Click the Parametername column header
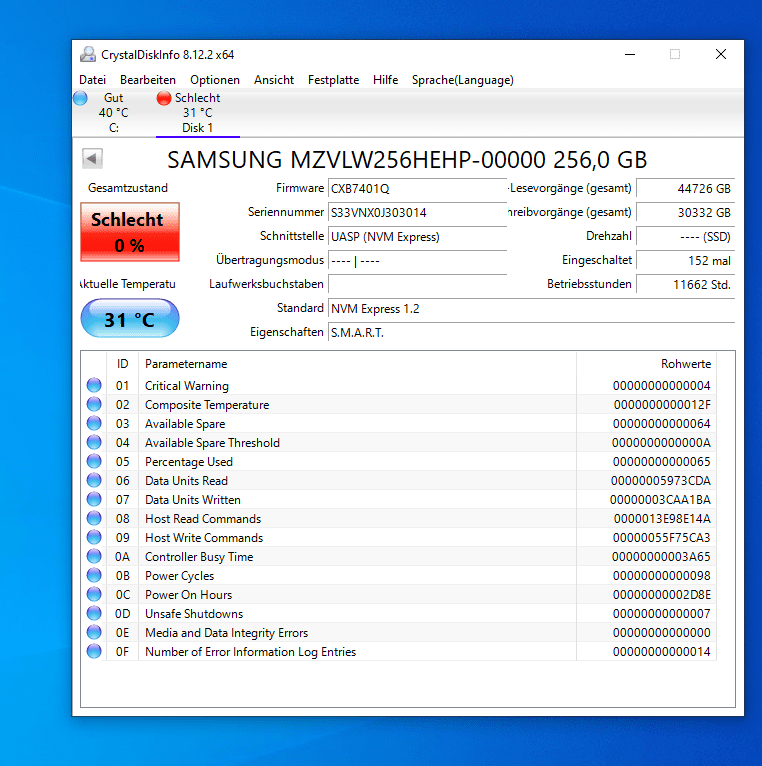 click(358, 364)
